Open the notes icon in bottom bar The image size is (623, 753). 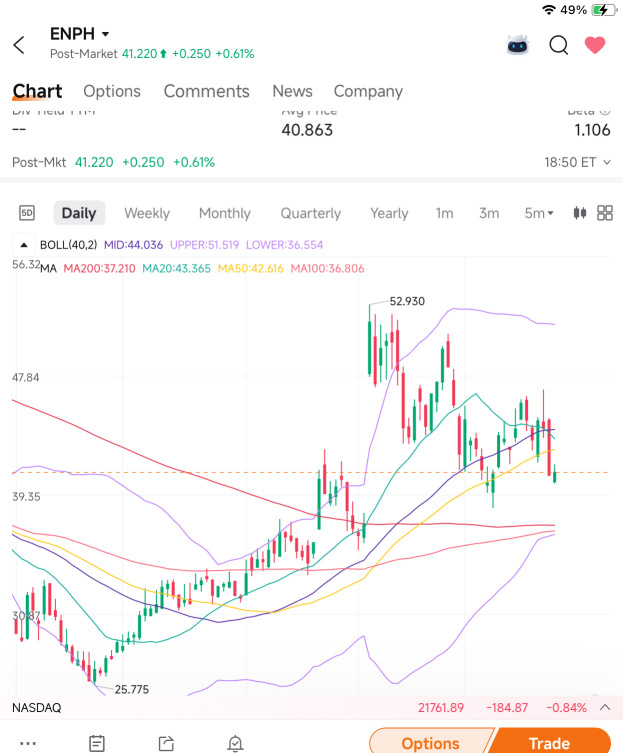tap(97, 743)
